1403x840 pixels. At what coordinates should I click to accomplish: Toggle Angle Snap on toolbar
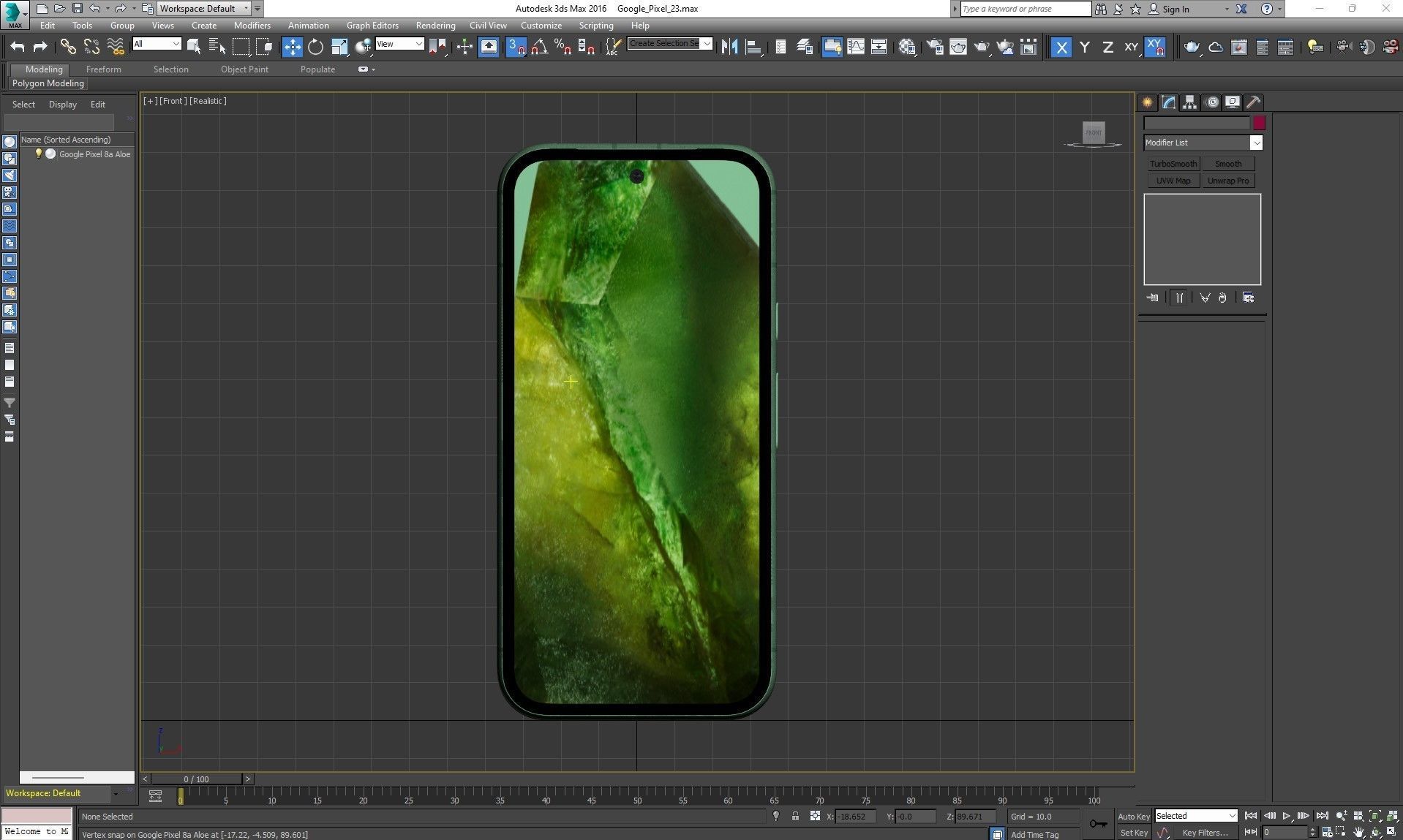click(539, 48)
